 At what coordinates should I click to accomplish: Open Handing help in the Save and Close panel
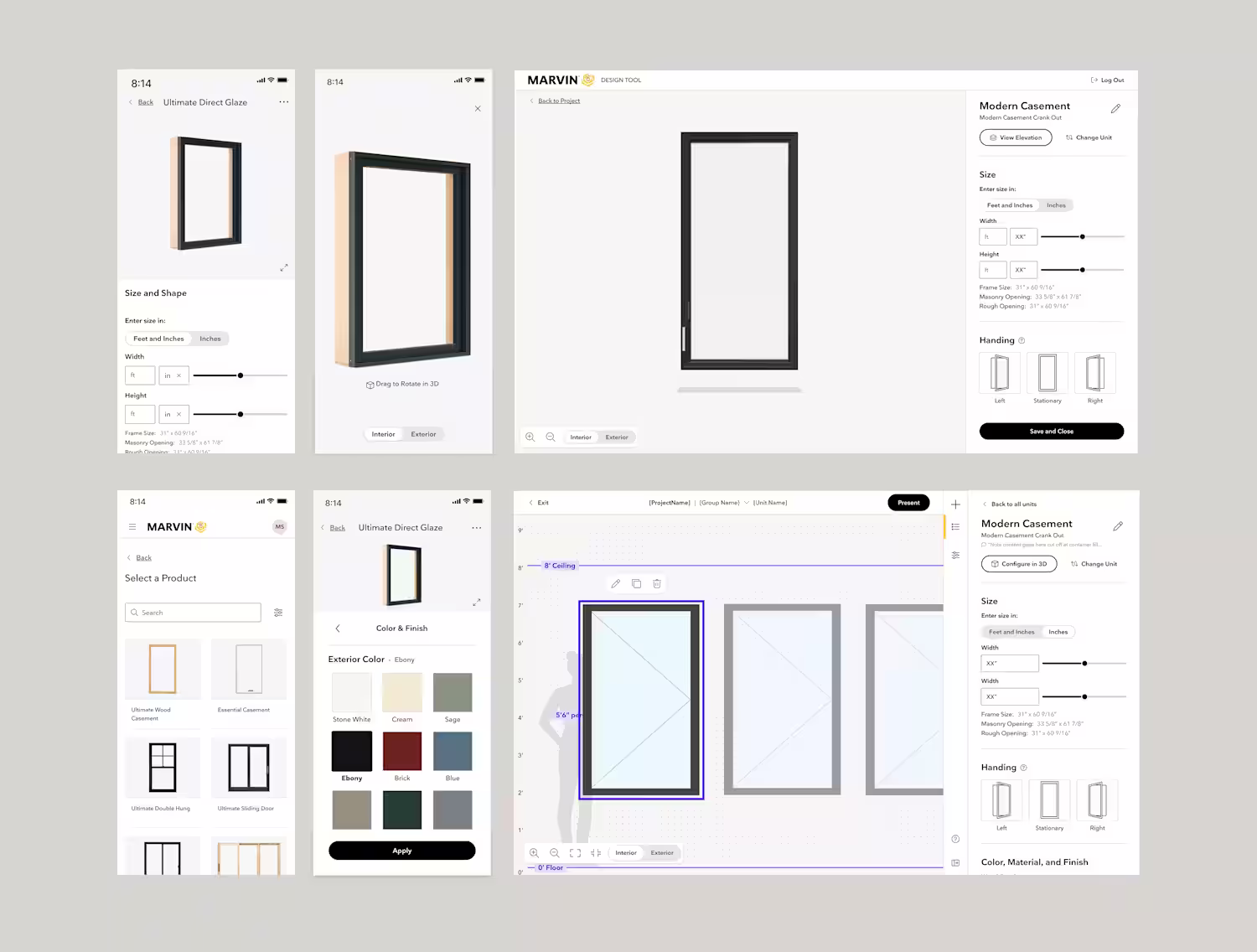1022,340
